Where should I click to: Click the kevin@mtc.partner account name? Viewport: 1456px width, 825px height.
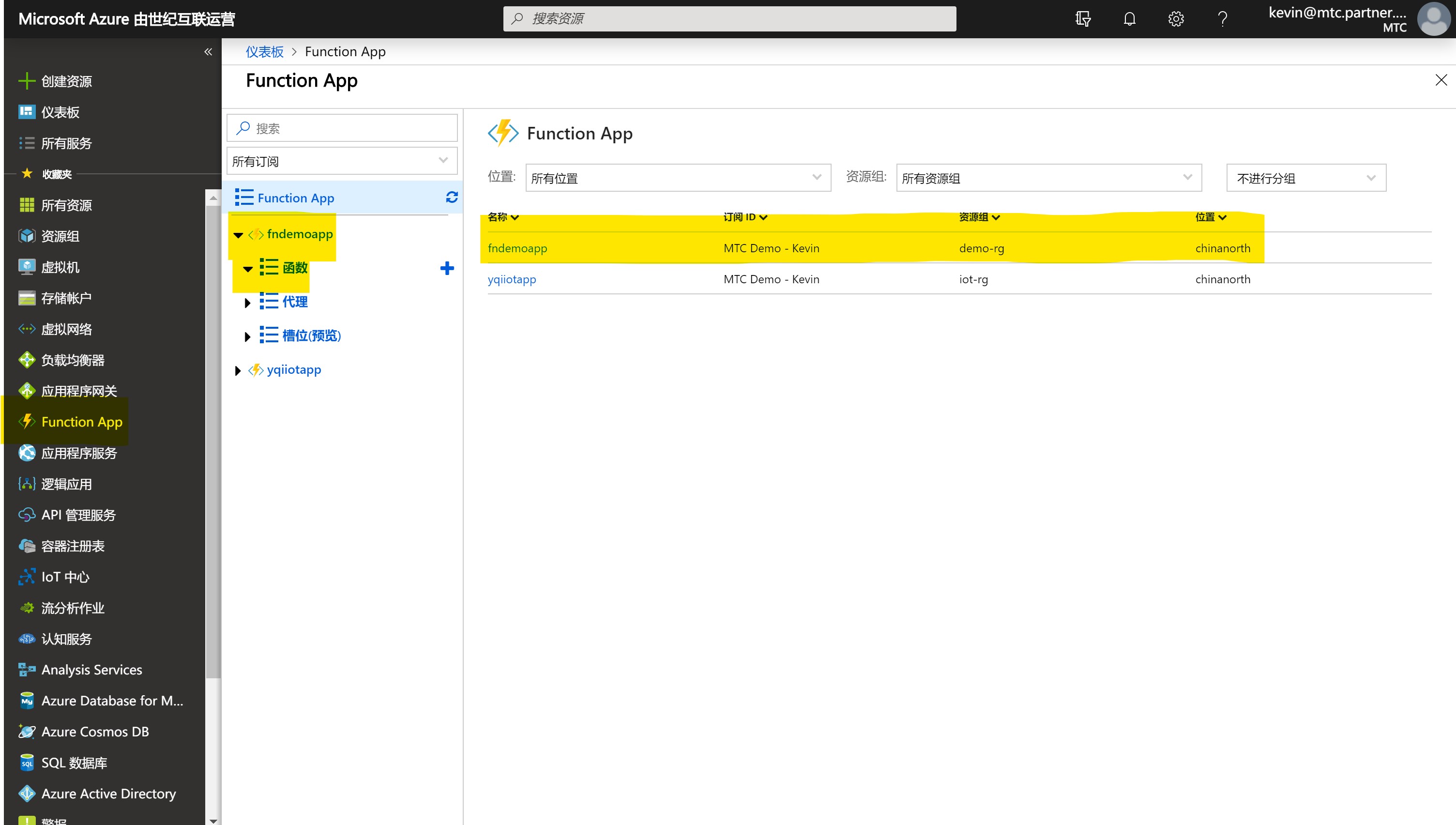[1337, 13]
